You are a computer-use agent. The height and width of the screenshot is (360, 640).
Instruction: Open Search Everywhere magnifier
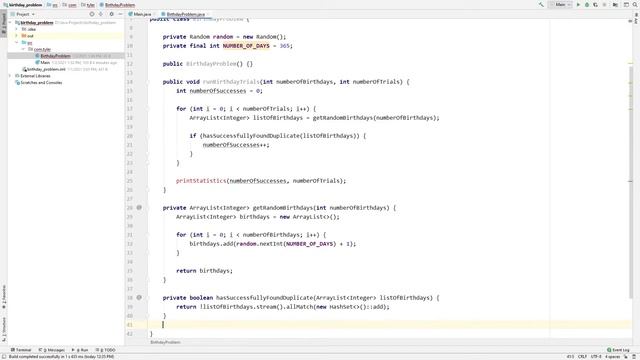click(636, 5)
